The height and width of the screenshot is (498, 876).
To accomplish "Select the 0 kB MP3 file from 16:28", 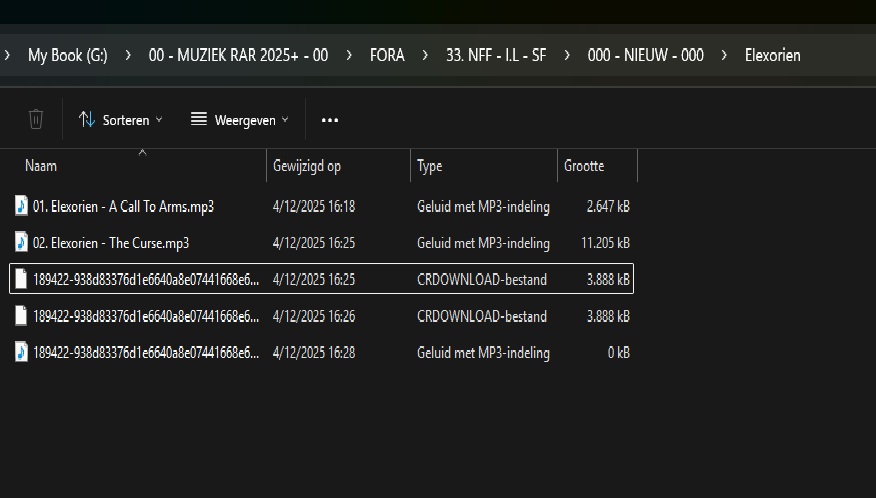I will pyautogui.click(x=322, y=353).
